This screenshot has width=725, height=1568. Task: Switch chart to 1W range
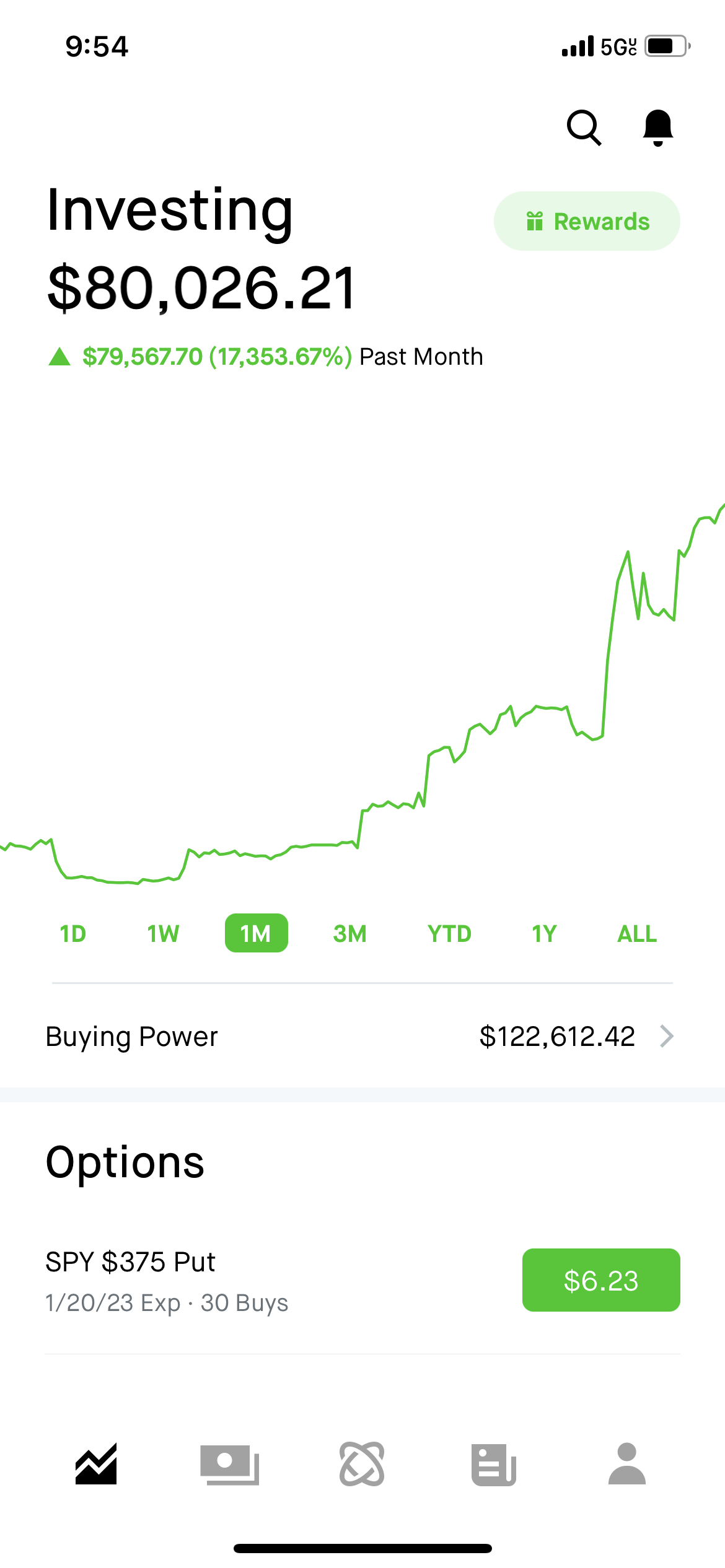(x=163, y=933)
